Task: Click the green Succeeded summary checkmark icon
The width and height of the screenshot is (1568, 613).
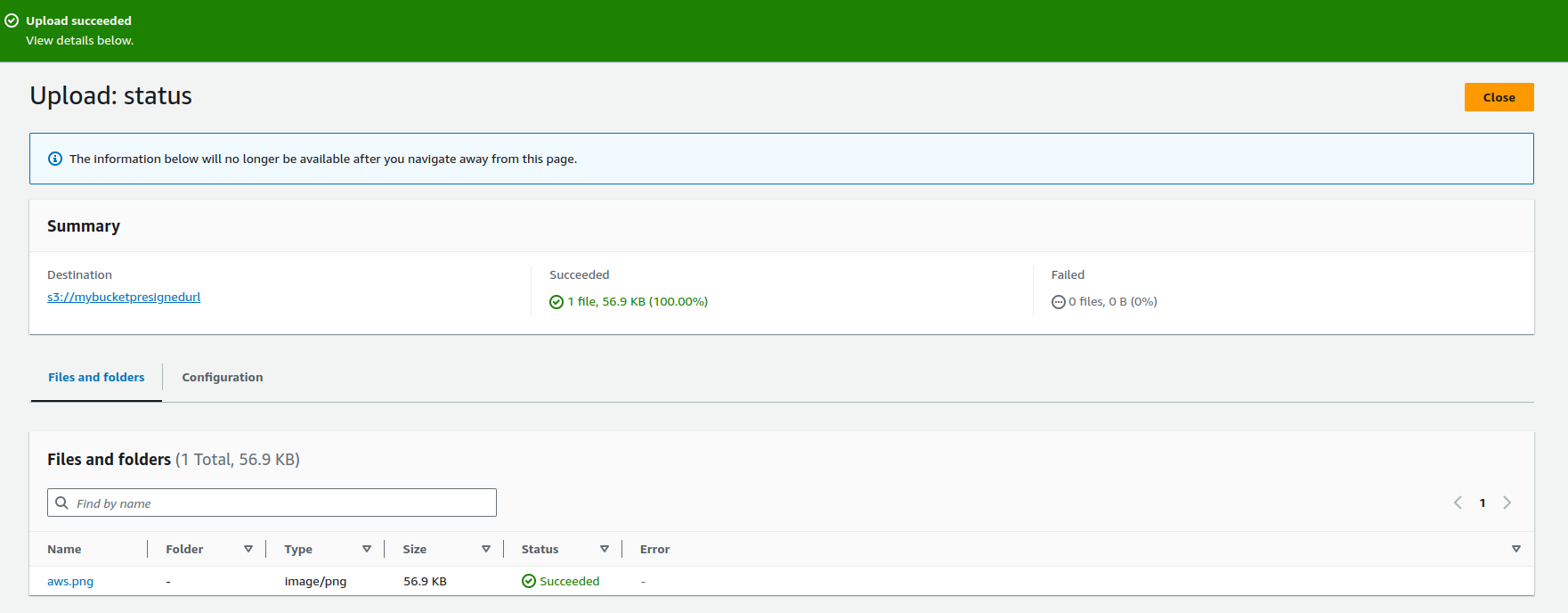Action: [x=557, y=302]
